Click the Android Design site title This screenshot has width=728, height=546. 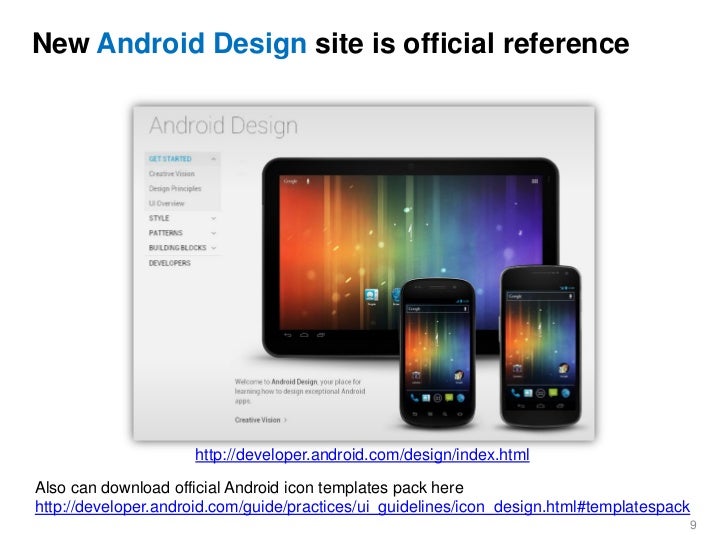(x=223, y=126)
